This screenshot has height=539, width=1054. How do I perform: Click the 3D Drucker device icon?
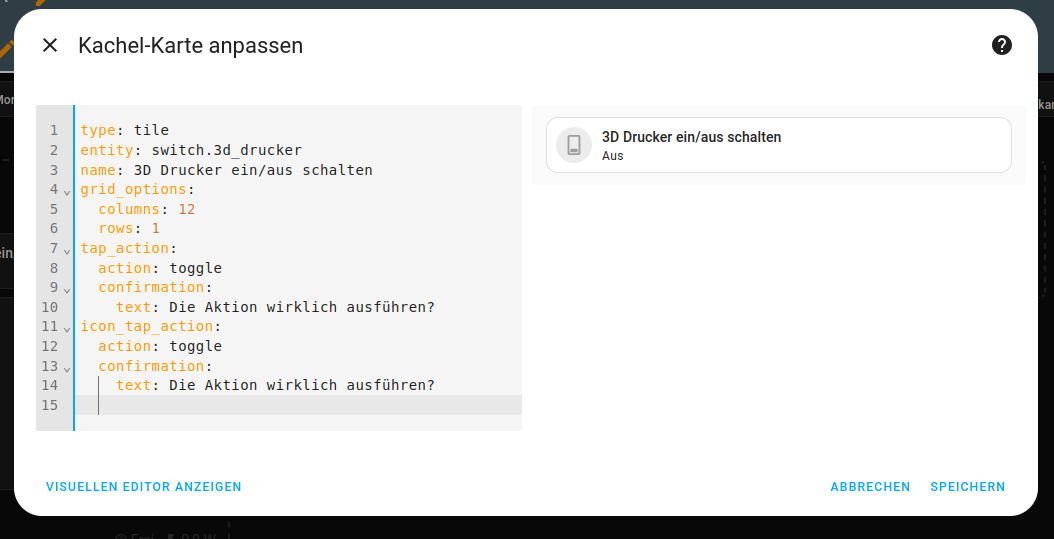click(574, 145)
